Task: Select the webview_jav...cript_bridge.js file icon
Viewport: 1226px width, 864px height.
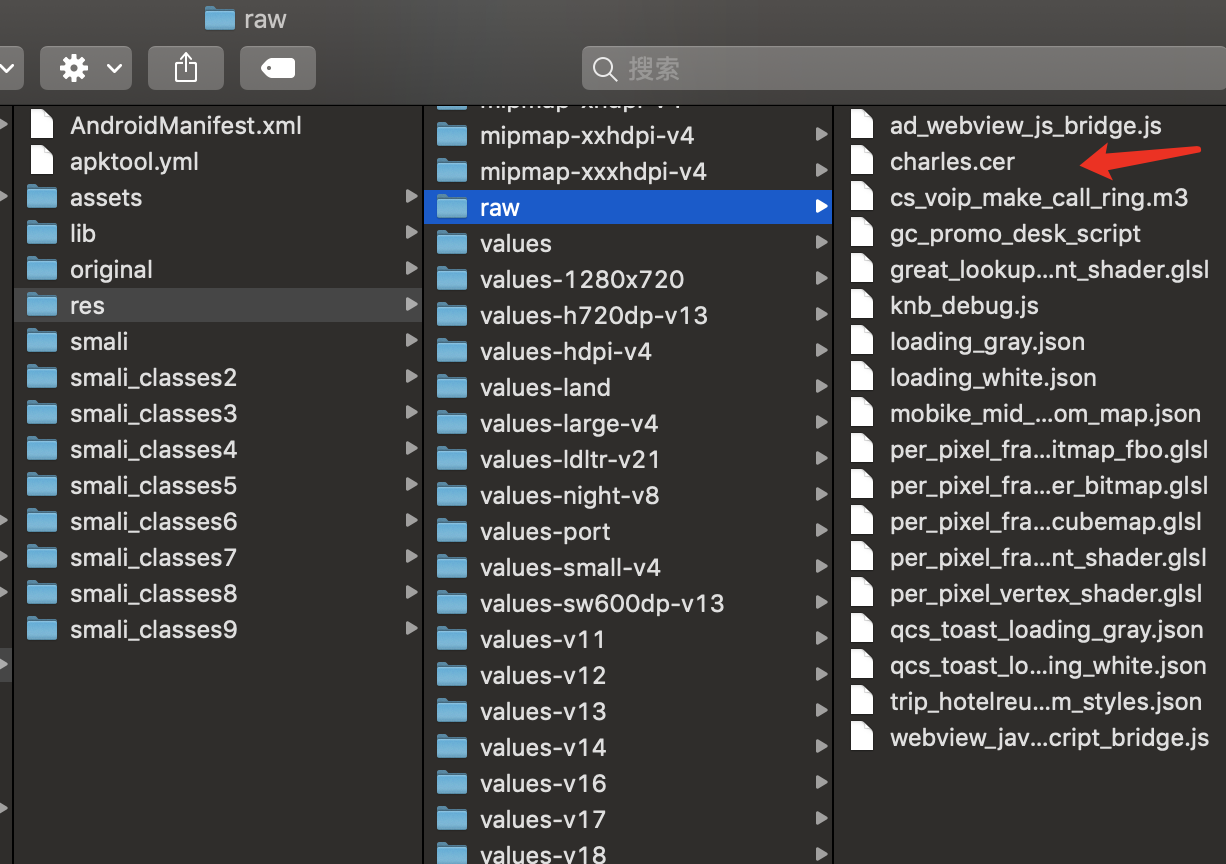Action: (862, 737)
